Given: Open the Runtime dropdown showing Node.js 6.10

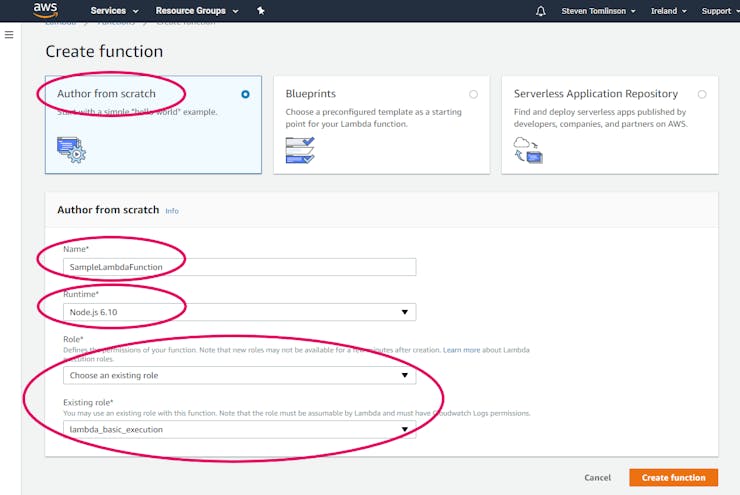Looking at the screenshot, I should (240, 312).
